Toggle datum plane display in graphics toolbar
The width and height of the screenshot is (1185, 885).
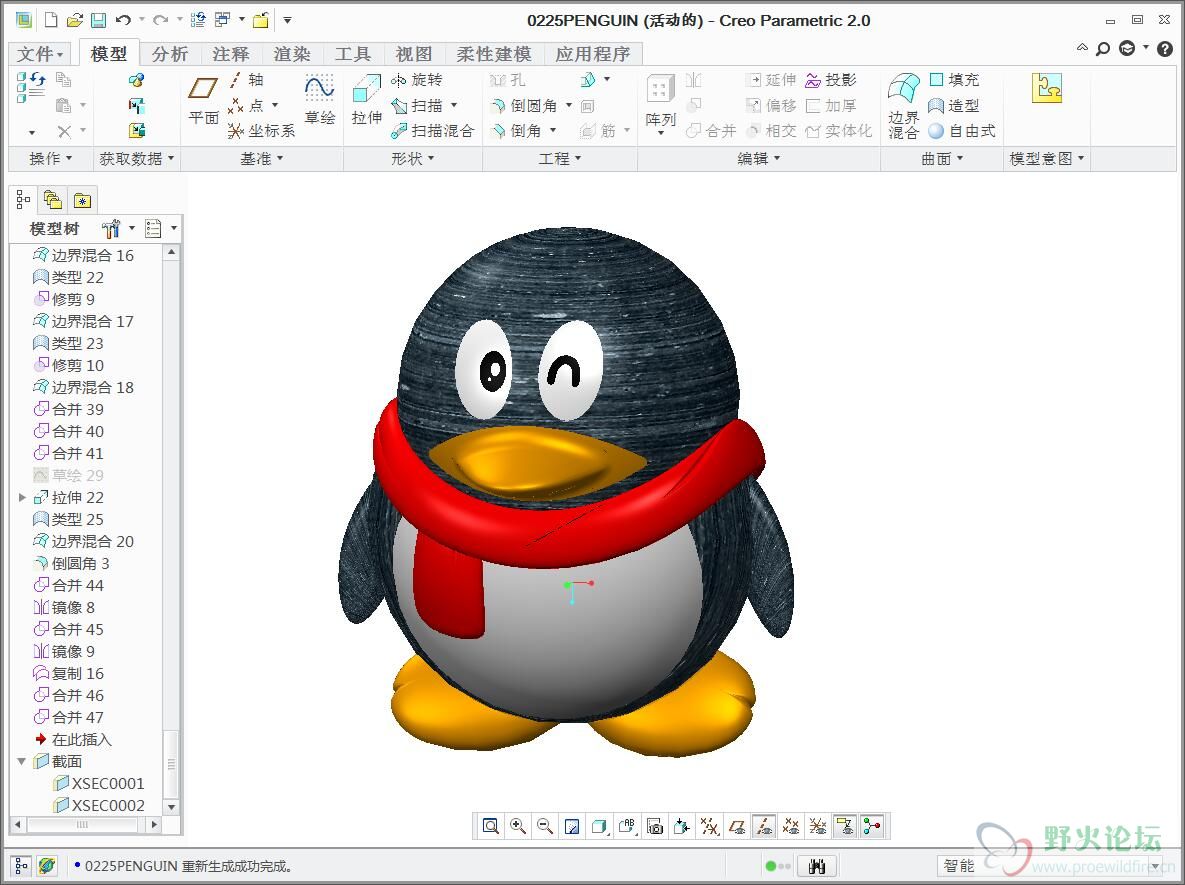pos(736,826)
